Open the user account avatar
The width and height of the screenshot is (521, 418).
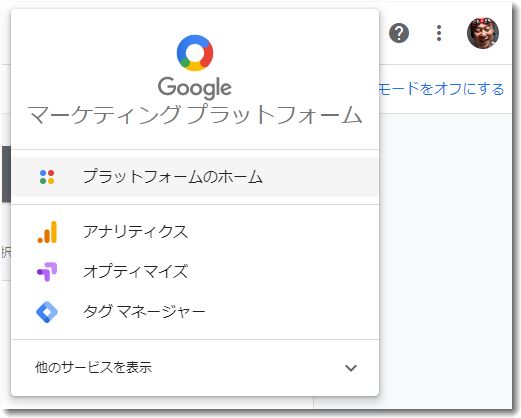click(483, 33)
